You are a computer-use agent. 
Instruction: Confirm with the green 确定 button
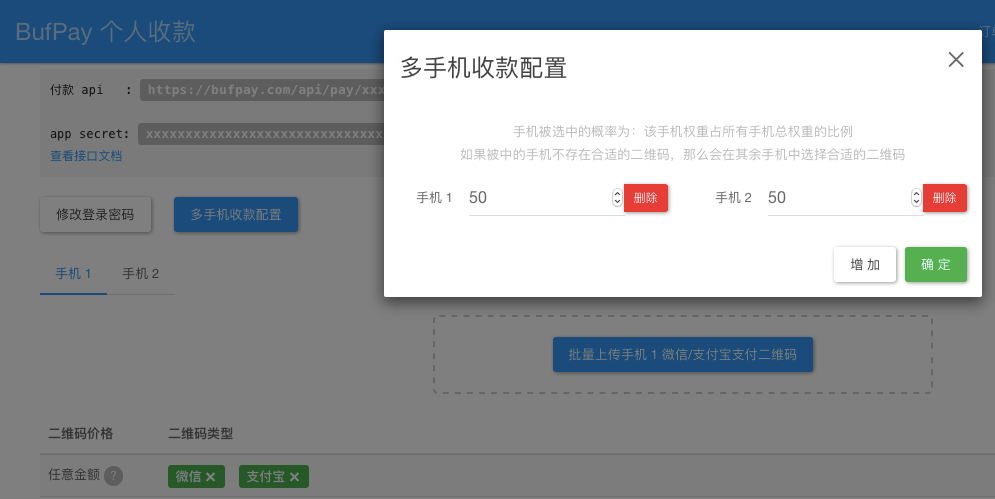pyautogui.click(x=936, y=265)
